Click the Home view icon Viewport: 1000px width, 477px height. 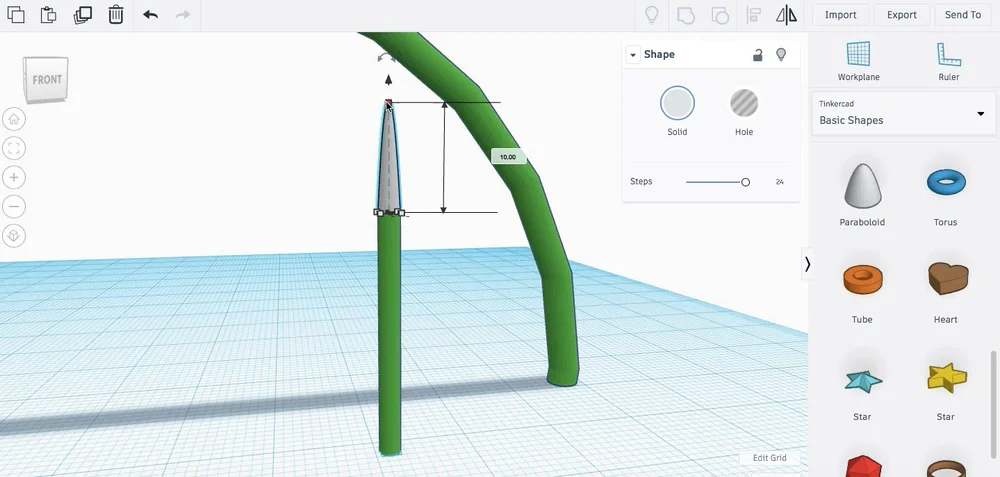coord(14,119)
